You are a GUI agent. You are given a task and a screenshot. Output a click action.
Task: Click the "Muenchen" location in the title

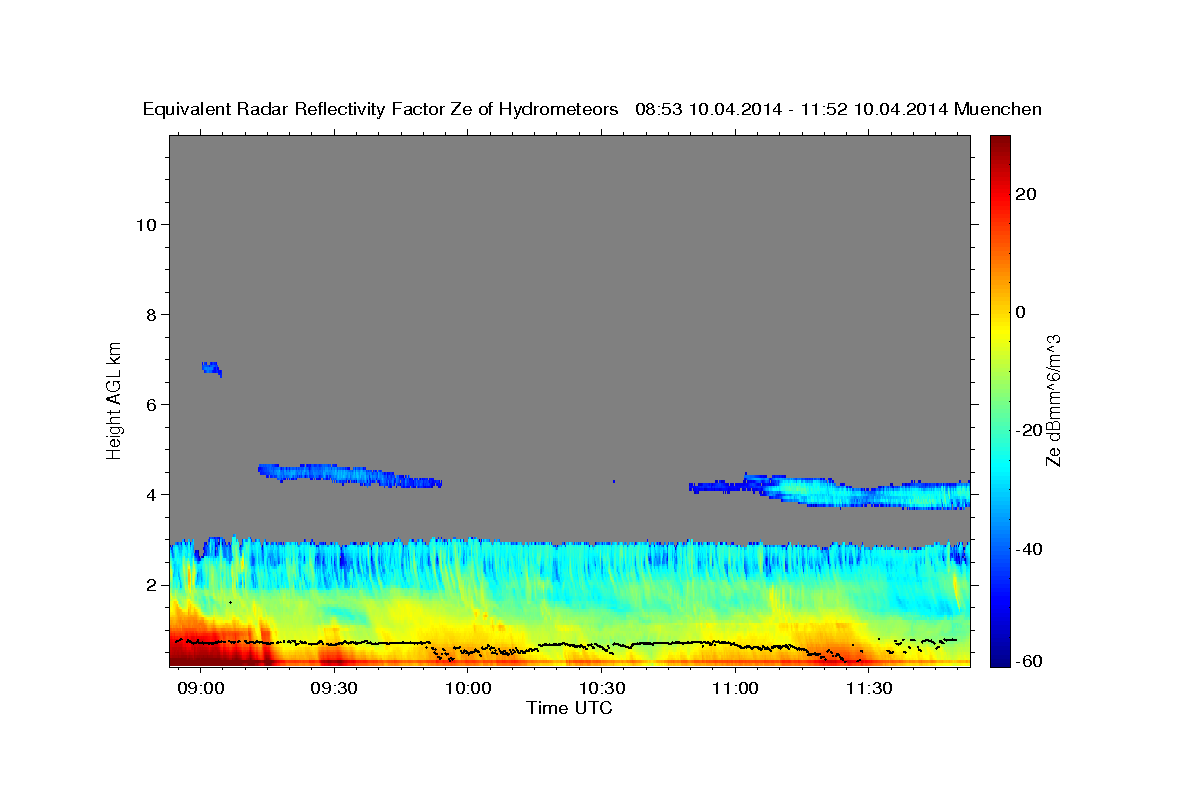(x=998, y=109)
